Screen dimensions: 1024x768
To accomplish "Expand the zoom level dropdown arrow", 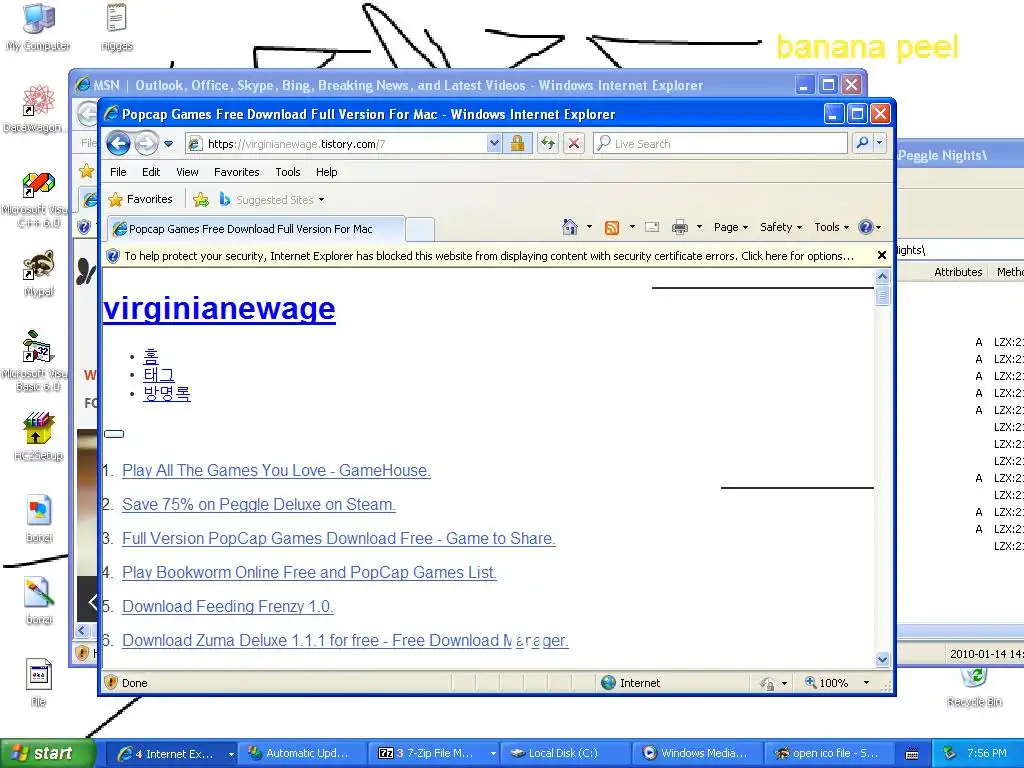I will (x=866, y=682).
